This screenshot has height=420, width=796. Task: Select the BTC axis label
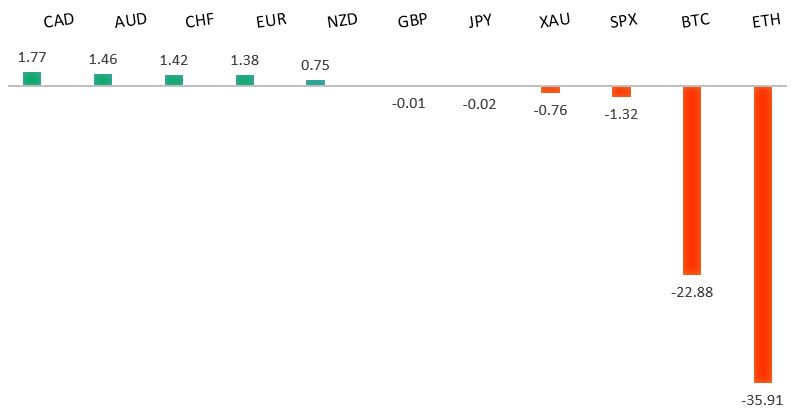coord(693,21)
